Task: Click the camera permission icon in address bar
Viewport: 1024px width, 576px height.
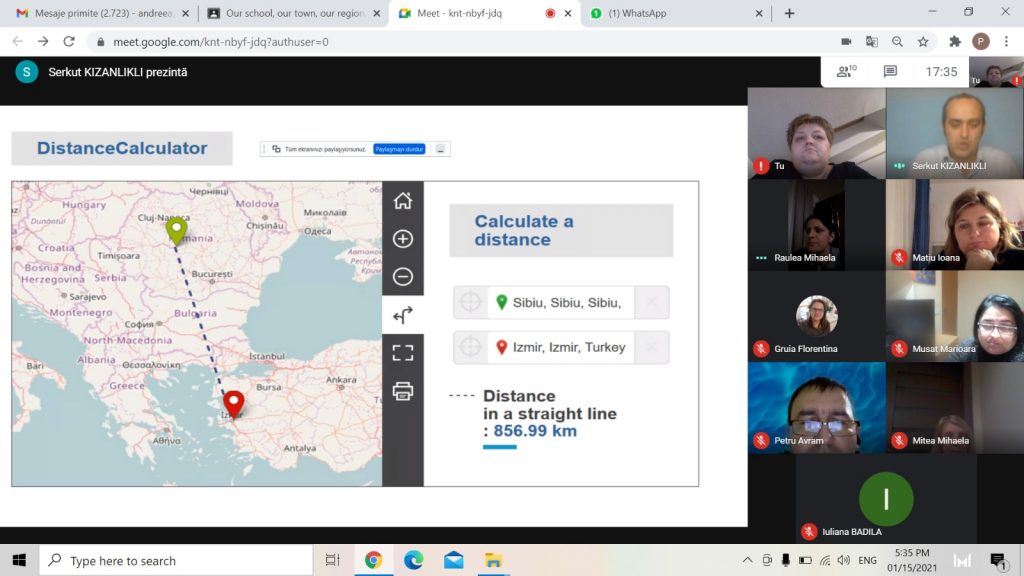Action: pyautogui.click(x=846, y=42)
